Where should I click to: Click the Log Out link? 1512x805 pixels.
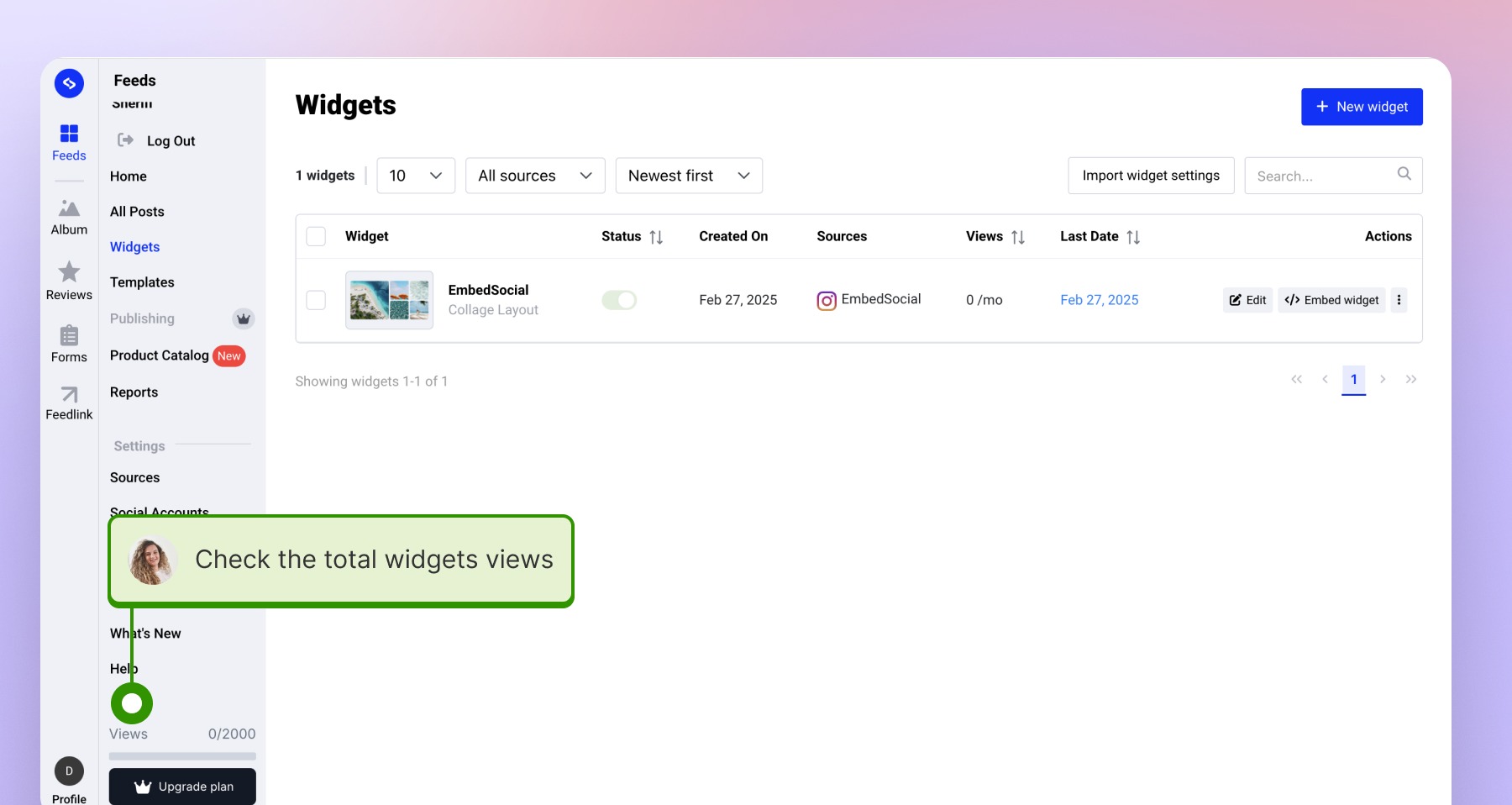(171, 141)
